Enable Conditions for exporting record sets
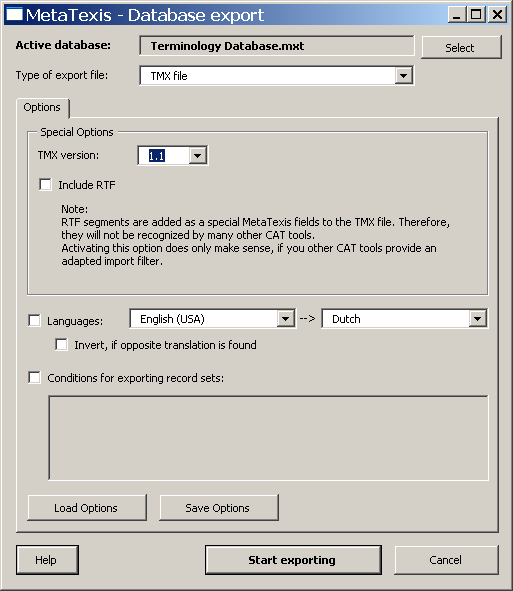The width and height of the screenshot is (513, 591). [x=34, y=377]
